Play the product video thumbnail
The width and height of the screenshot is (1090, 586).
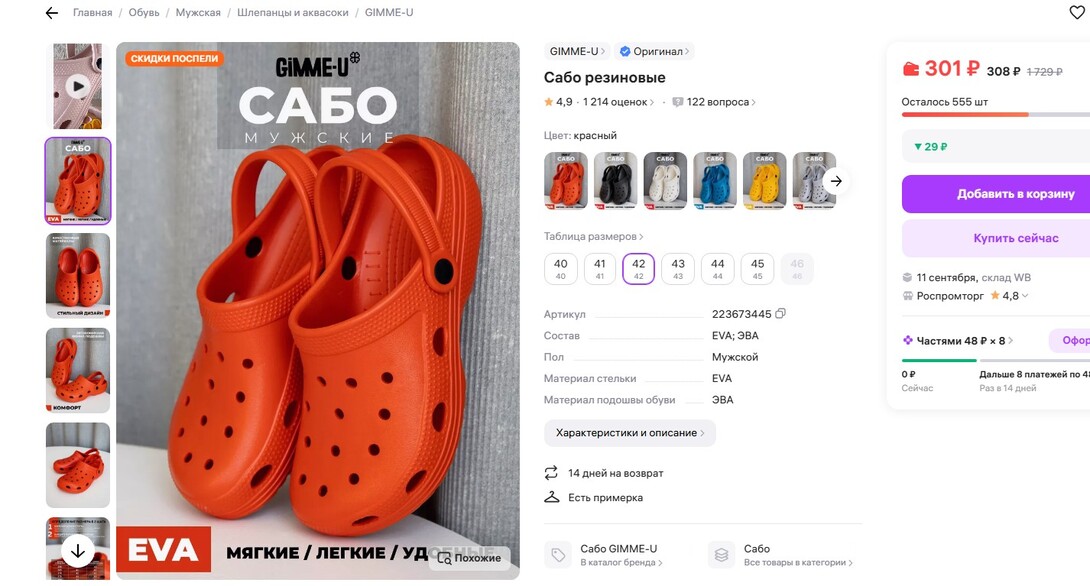pos(78,86)
